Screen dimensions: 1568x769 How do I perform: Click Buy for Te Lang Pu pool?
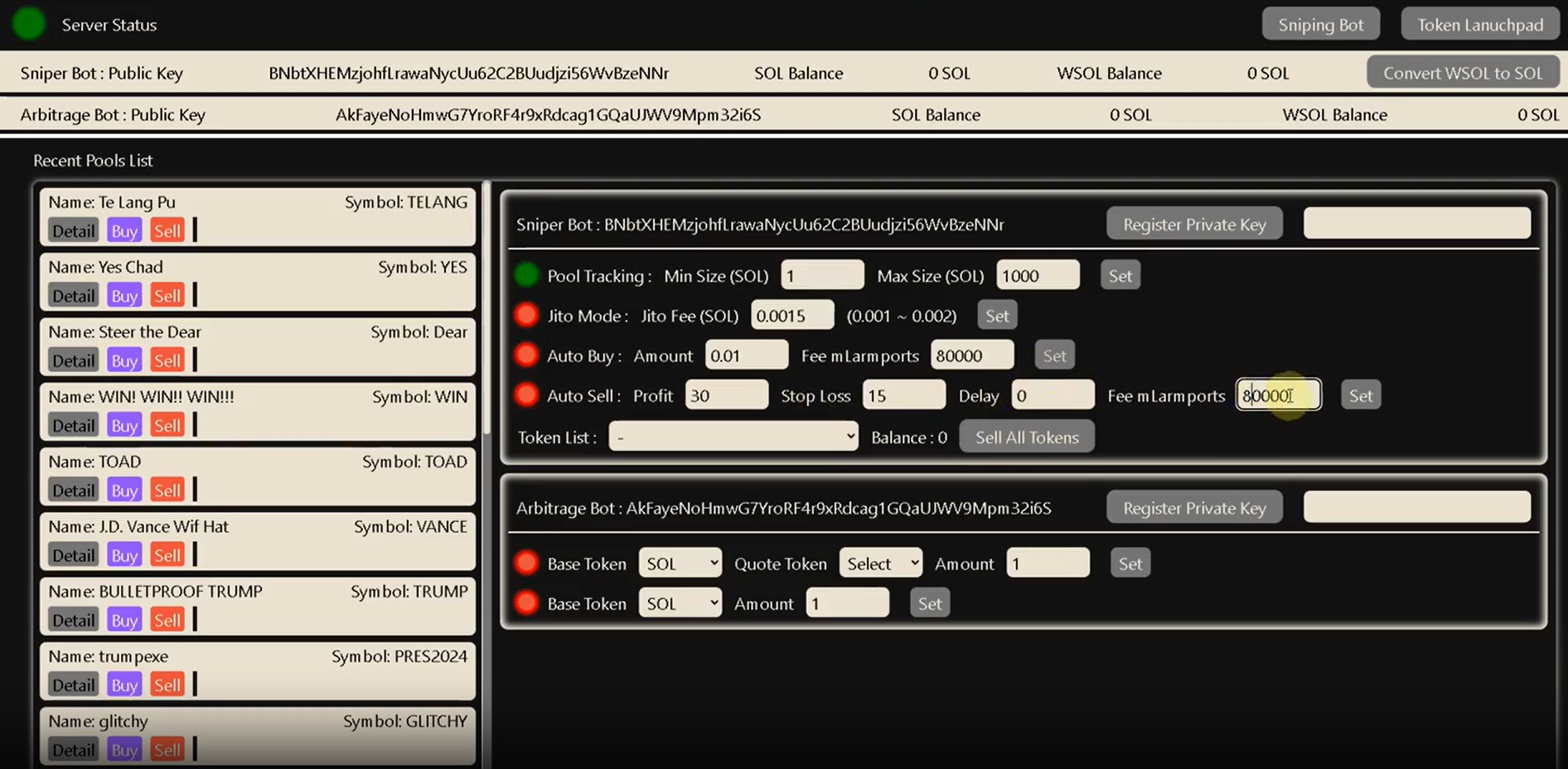[x=124, y=230]
